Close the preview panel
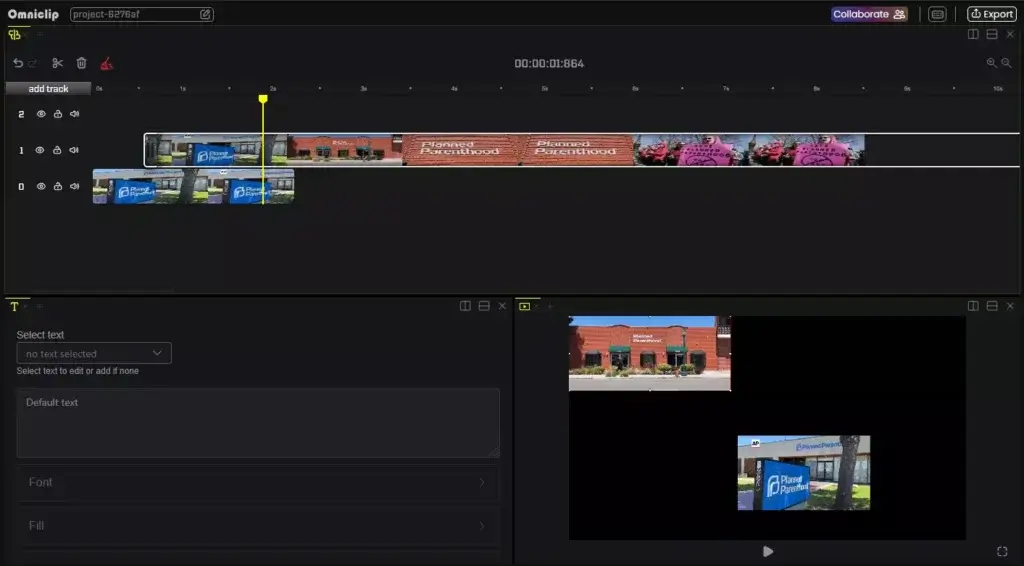Image resolution: width=1024 pixels, height=566 pixels. tap(1010, 306)
